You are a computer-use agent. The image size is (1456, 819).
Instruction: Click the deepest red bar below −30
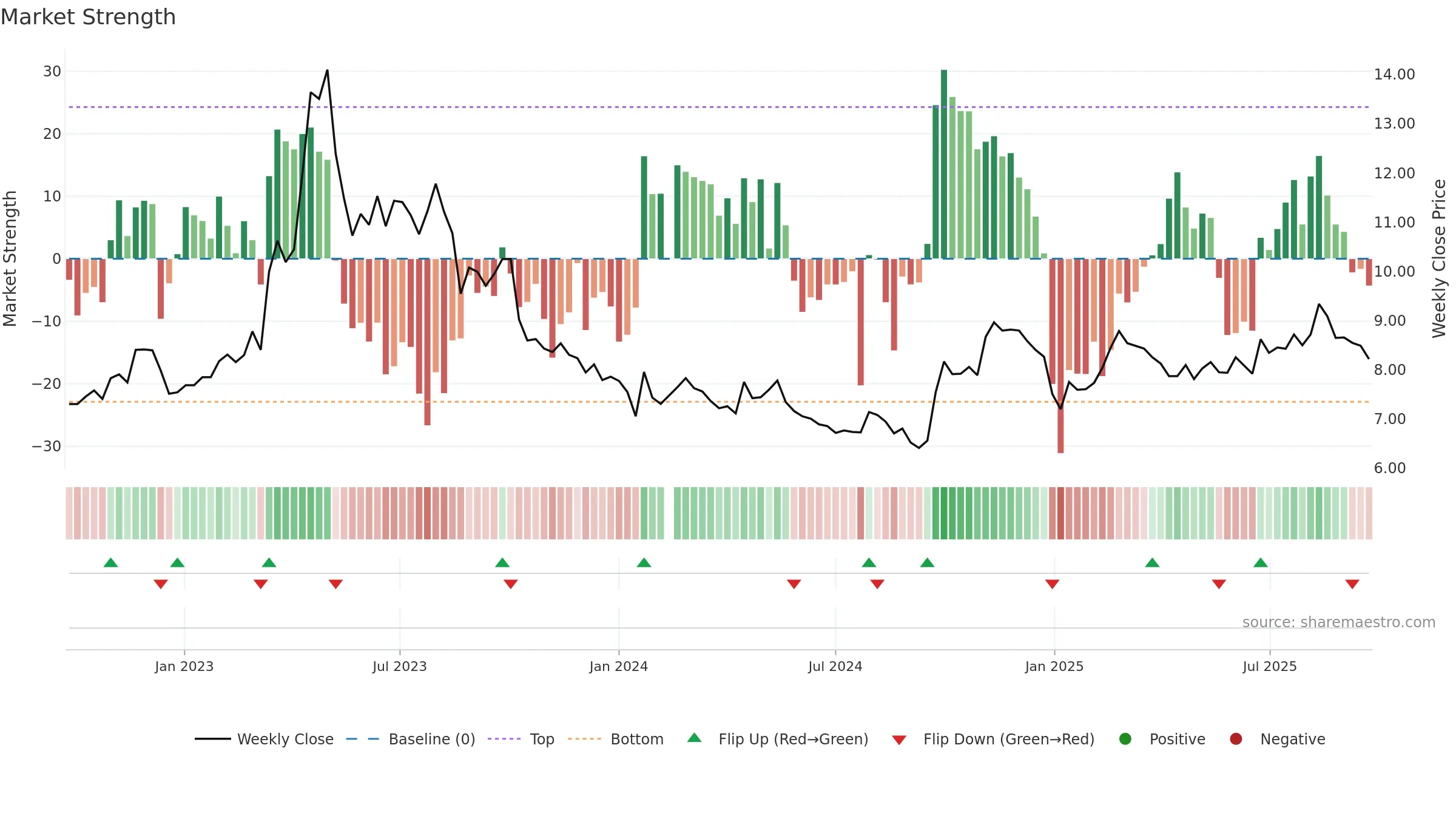point(1060,356)
